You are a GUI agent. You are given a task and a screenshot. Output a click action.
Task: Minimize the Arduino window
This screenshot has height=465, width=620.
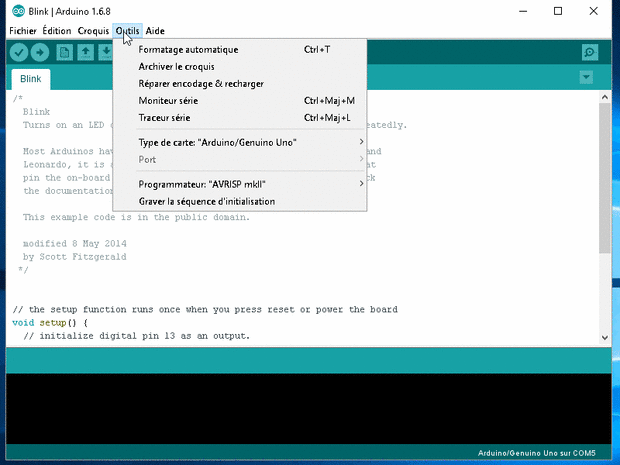[x=523, y=11]
